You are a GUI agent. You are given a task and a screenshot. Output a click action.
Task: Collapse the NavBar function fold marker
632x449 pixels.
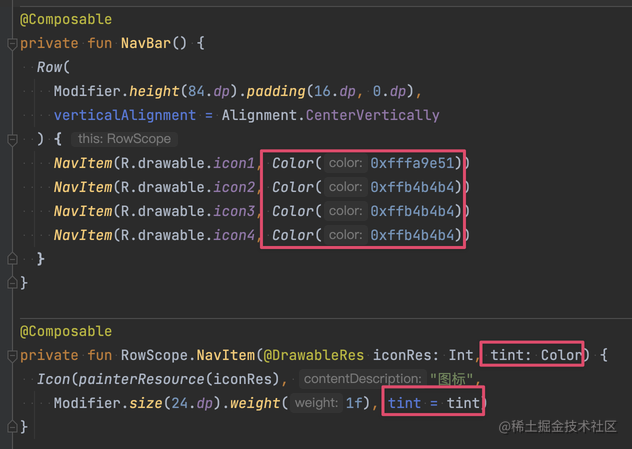coord(12,44)
